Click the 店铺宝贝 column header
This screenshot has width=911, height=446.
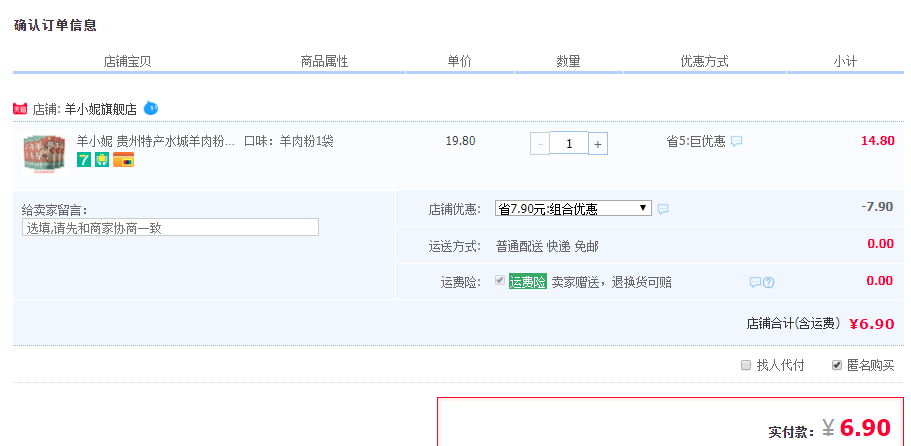coord(127,62)
